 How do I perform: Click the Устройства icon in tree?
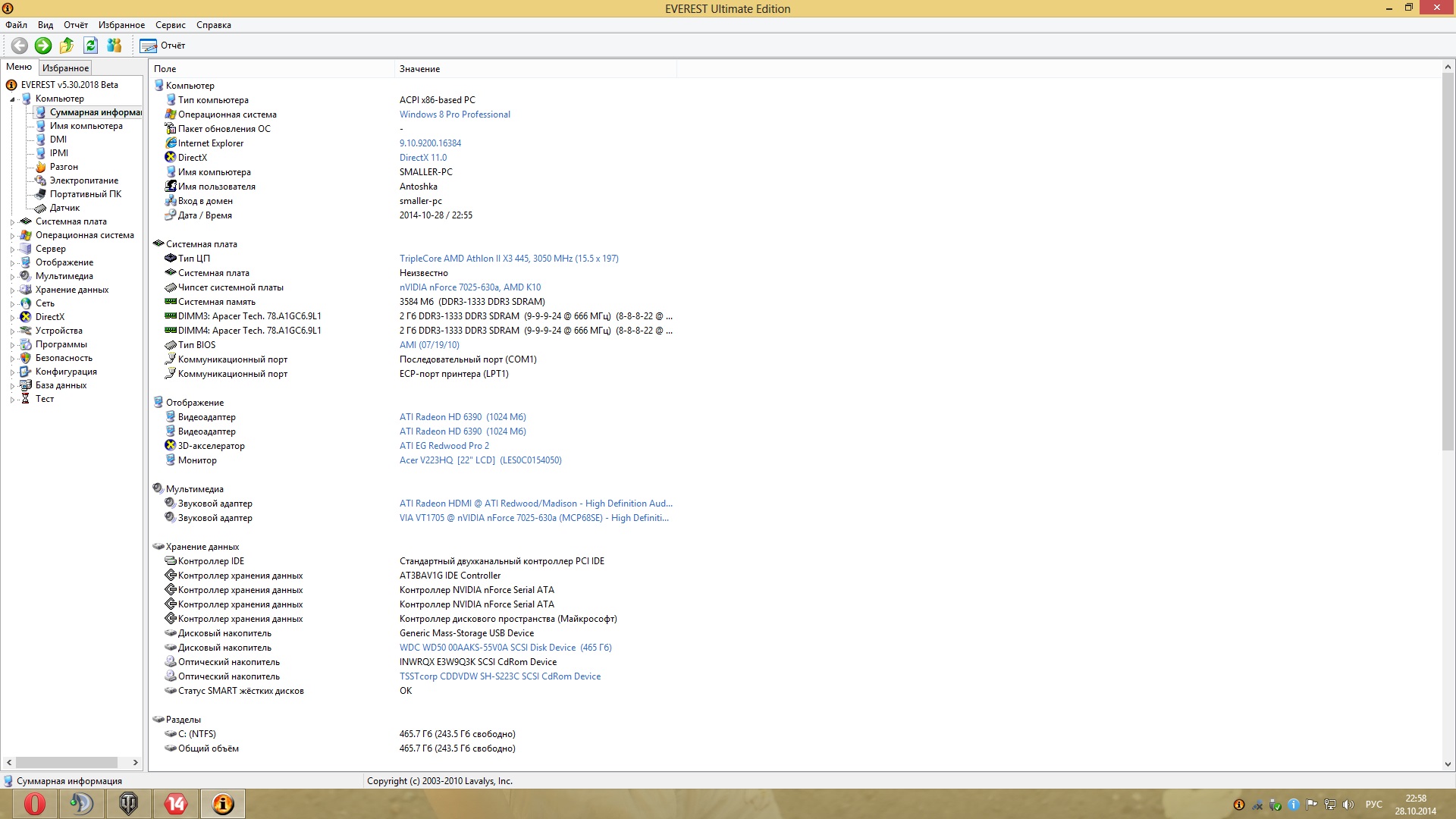point(26,331)
